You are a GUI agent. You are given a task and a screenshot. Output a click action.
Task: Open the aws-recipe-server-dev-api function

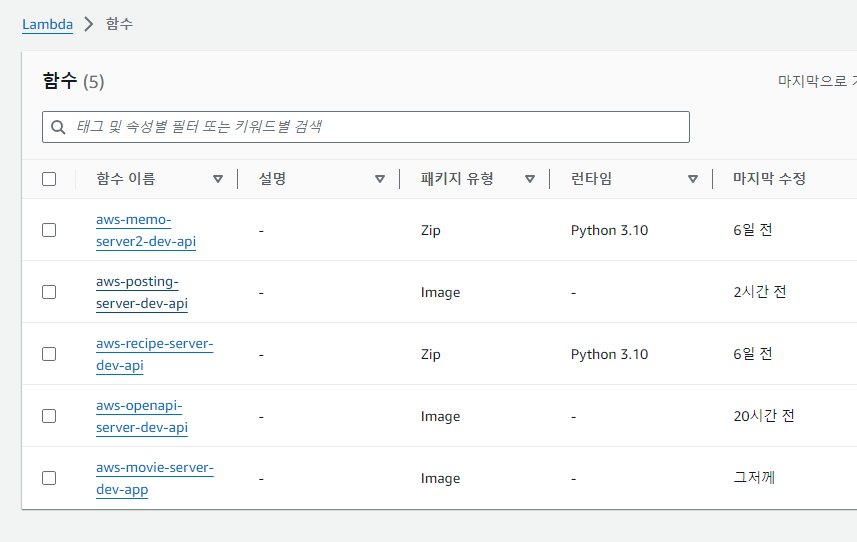[155, 355]
